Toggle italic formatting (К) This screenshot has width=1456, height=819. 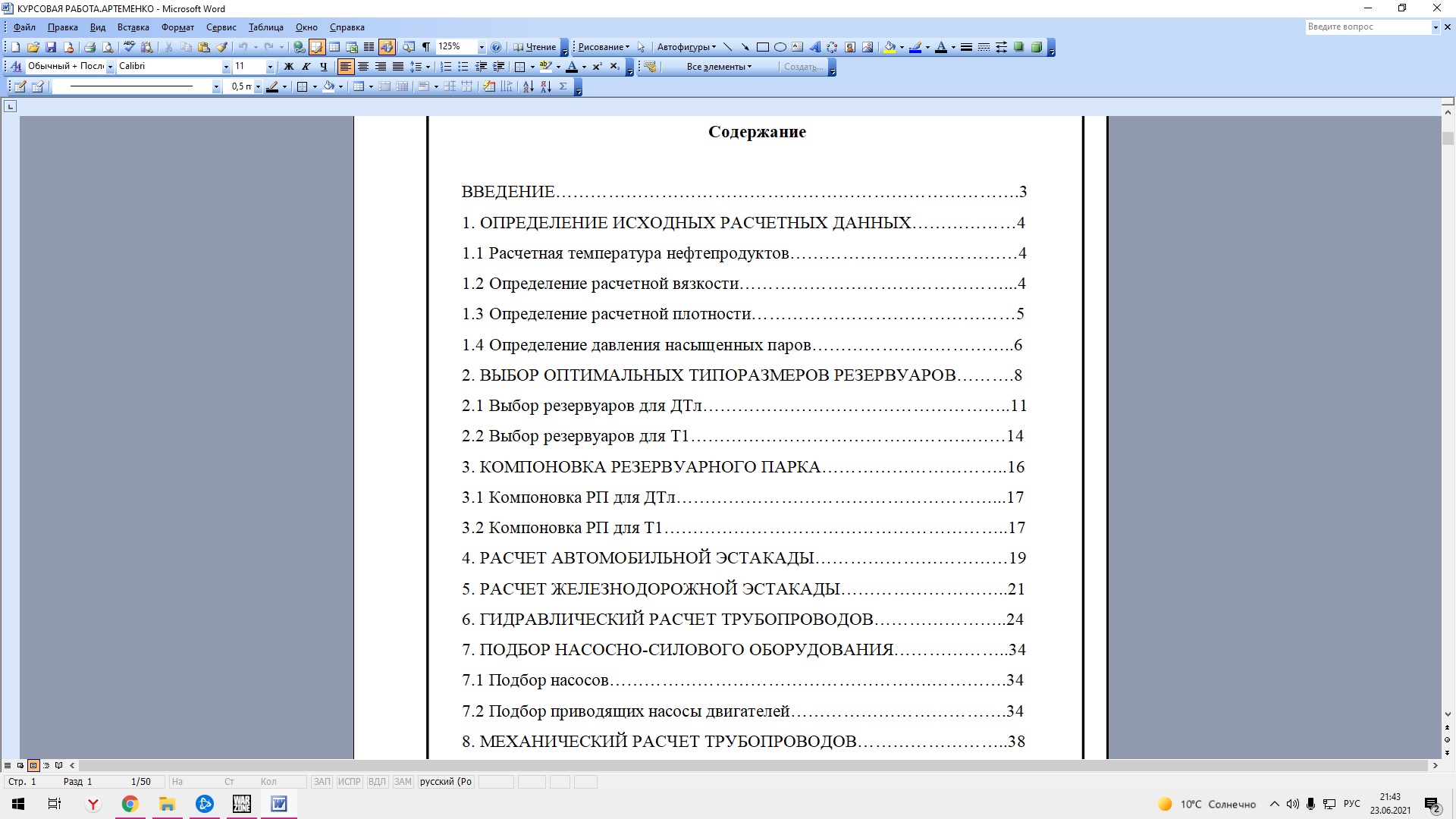[306, 67]
